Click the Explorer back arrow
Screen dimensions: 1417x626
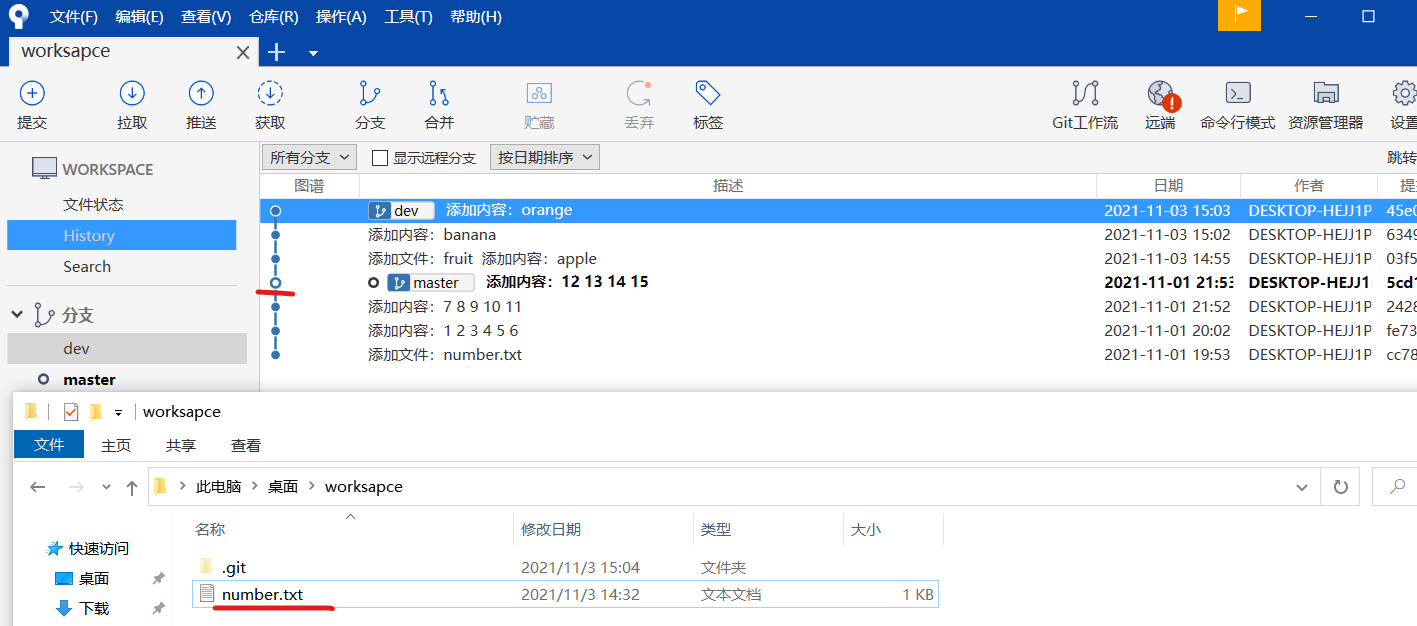pyautogui.click(x=38, y=487)
